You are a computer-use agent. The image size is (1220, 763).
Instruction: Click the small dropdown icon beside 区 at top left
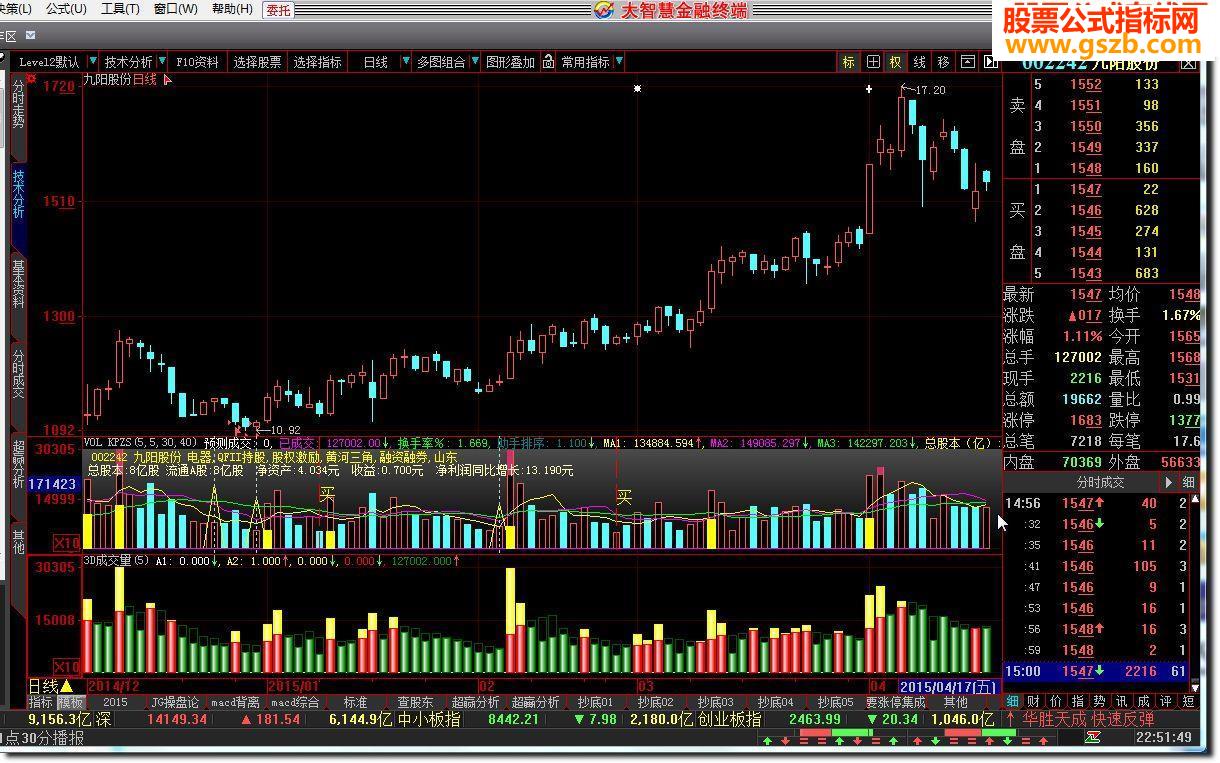click(31, 35)
